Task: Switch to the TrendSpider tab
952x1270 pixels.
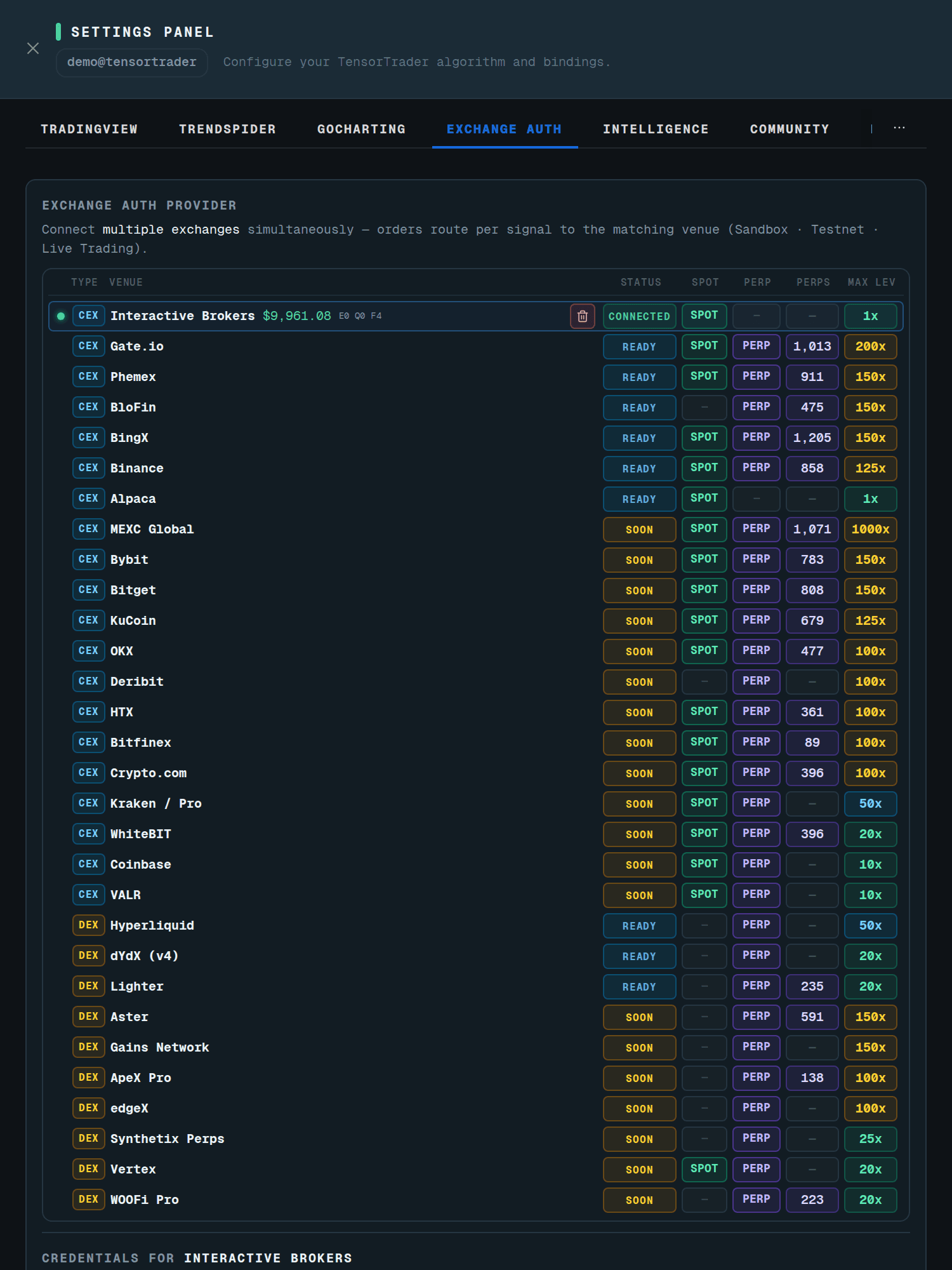Action: click(x=227, y=129)
